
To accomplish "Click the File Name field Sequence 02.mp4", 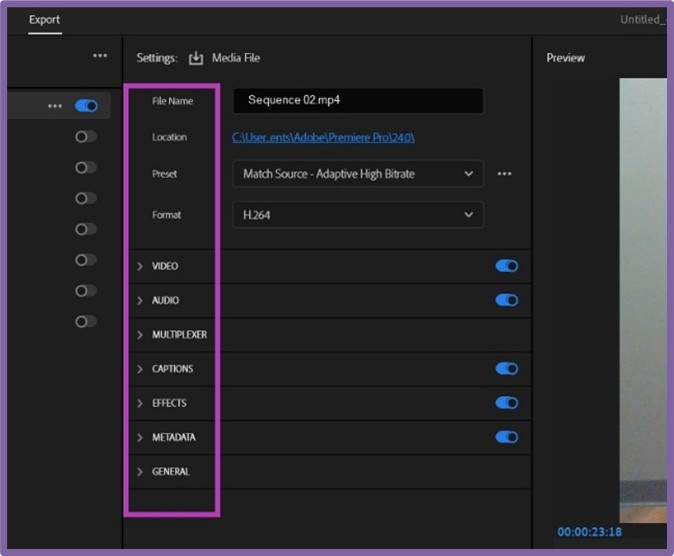I will pos(358,101).
